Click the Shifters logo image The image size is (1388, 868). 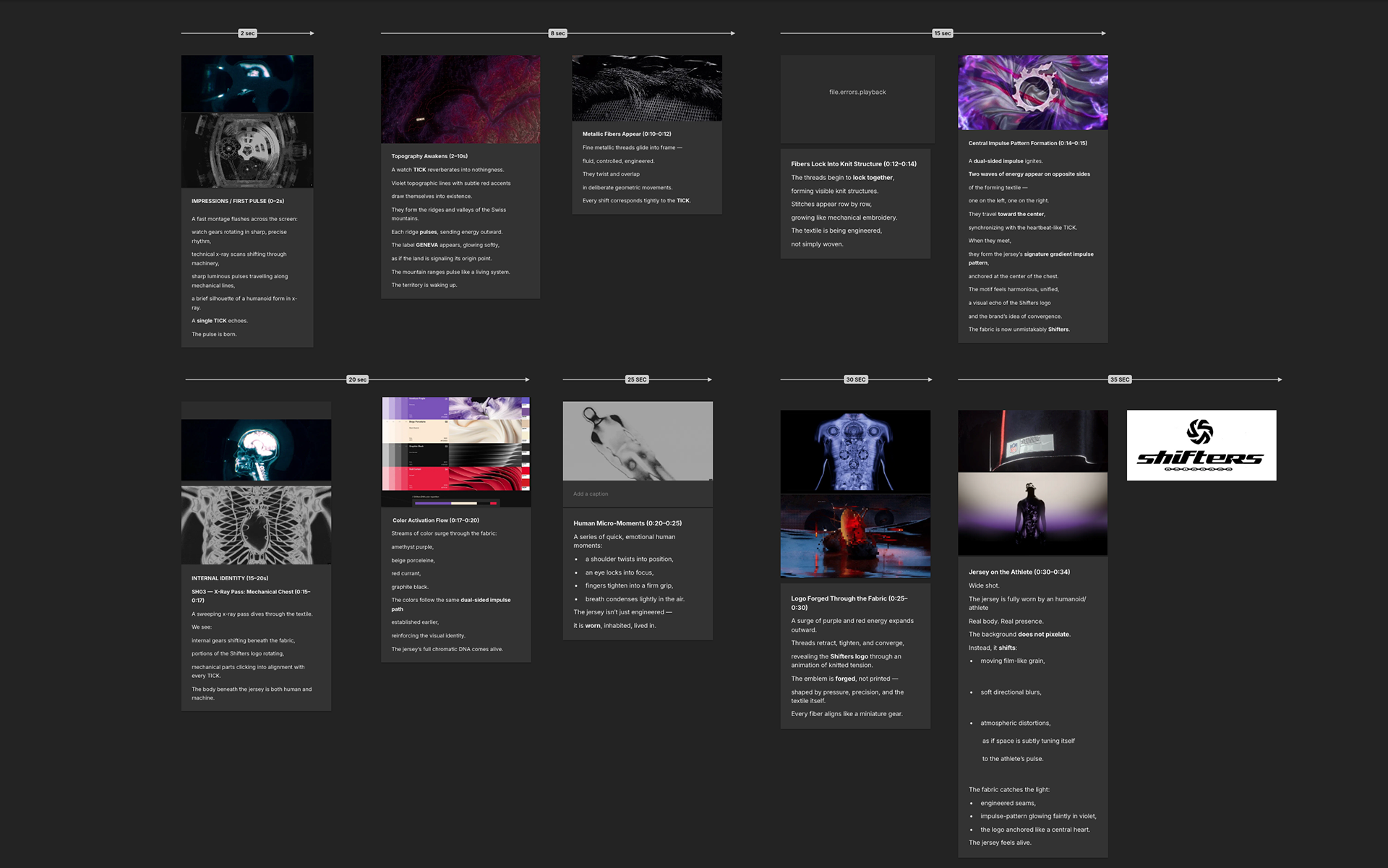tap(1201, 445)
